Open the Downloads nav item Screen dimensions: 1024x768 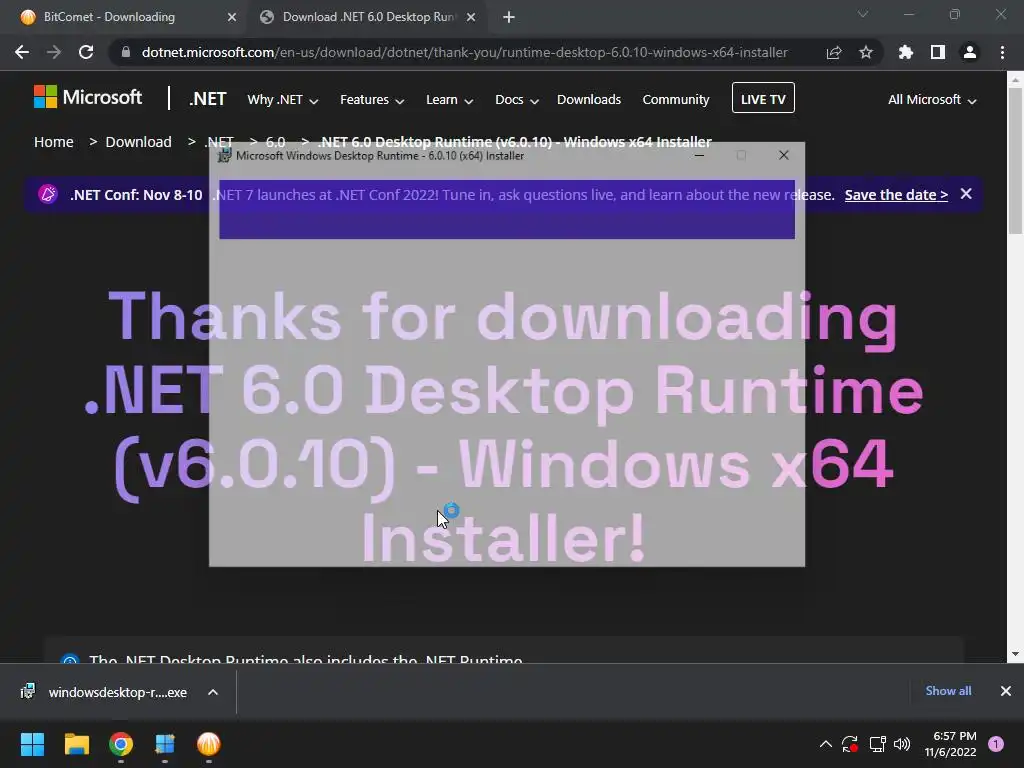pos(588,99)
